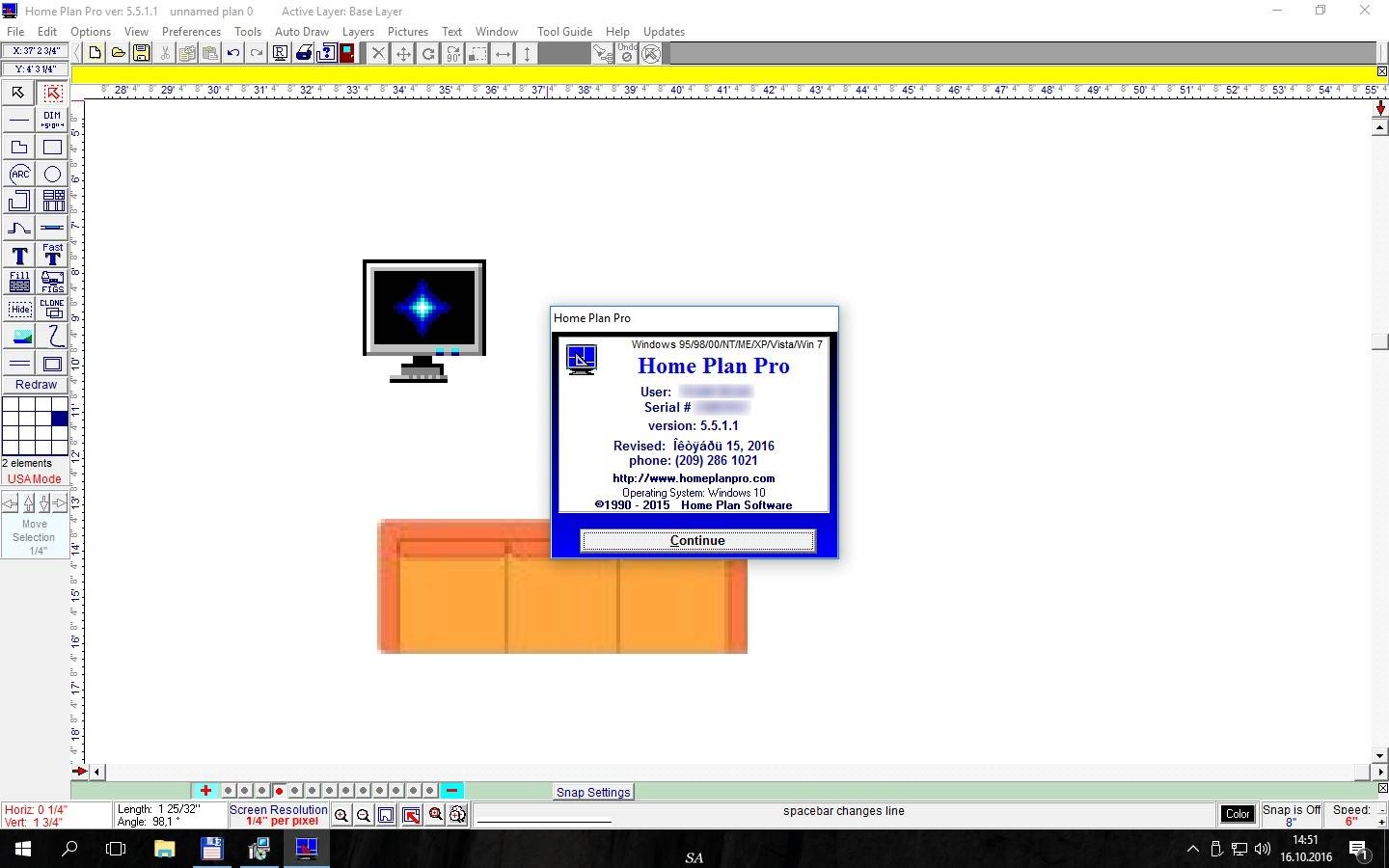Open the Color picker button
This screenshot has height=868, width=1389.
[1238, 814]
